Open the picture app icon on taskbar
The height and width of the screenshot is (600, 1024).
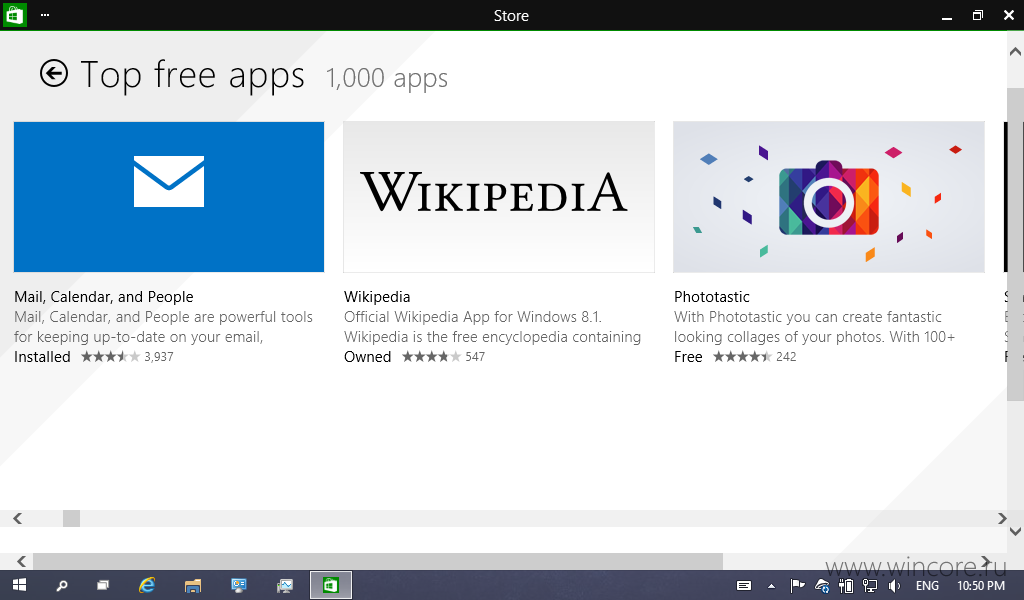[x=285, y=586]
